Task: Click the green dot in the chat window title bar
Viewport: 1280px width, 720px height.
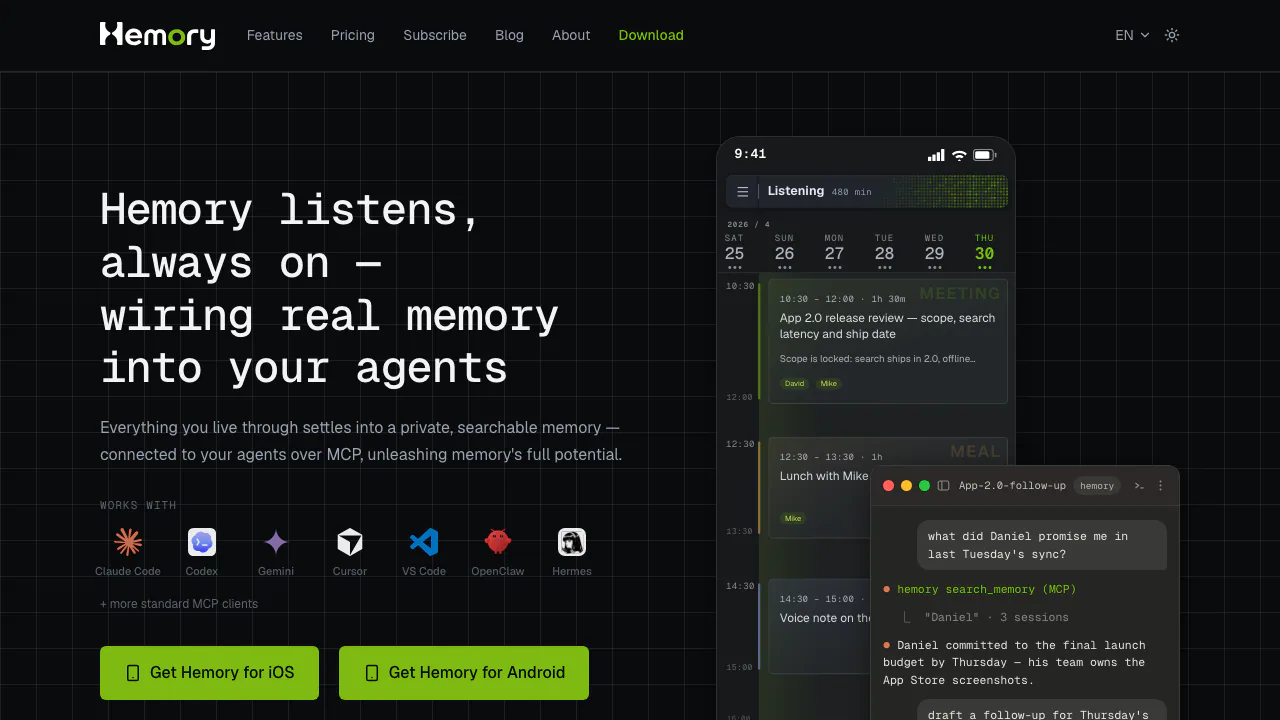Action: pos(924,486)
